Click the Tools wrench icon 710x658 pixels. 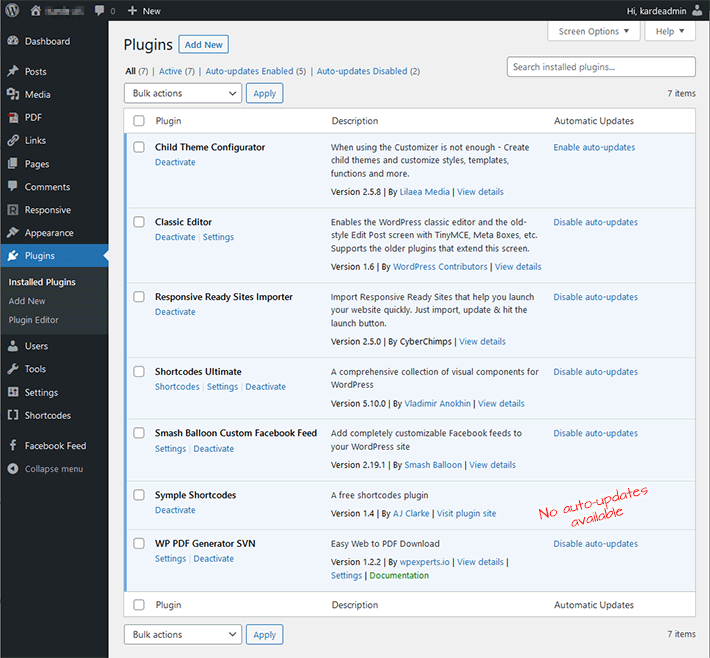(x=13, y=369)
